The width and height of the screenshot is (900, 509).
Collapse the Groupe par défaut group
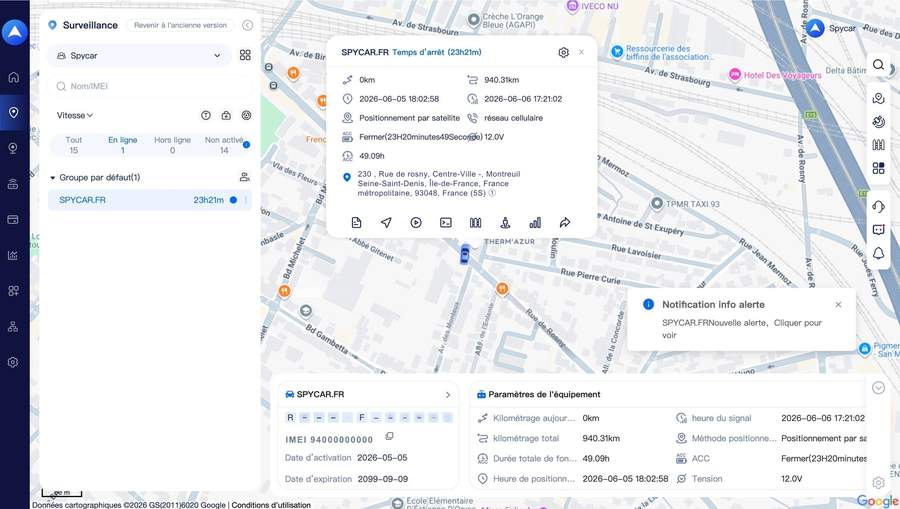(53, 178)
